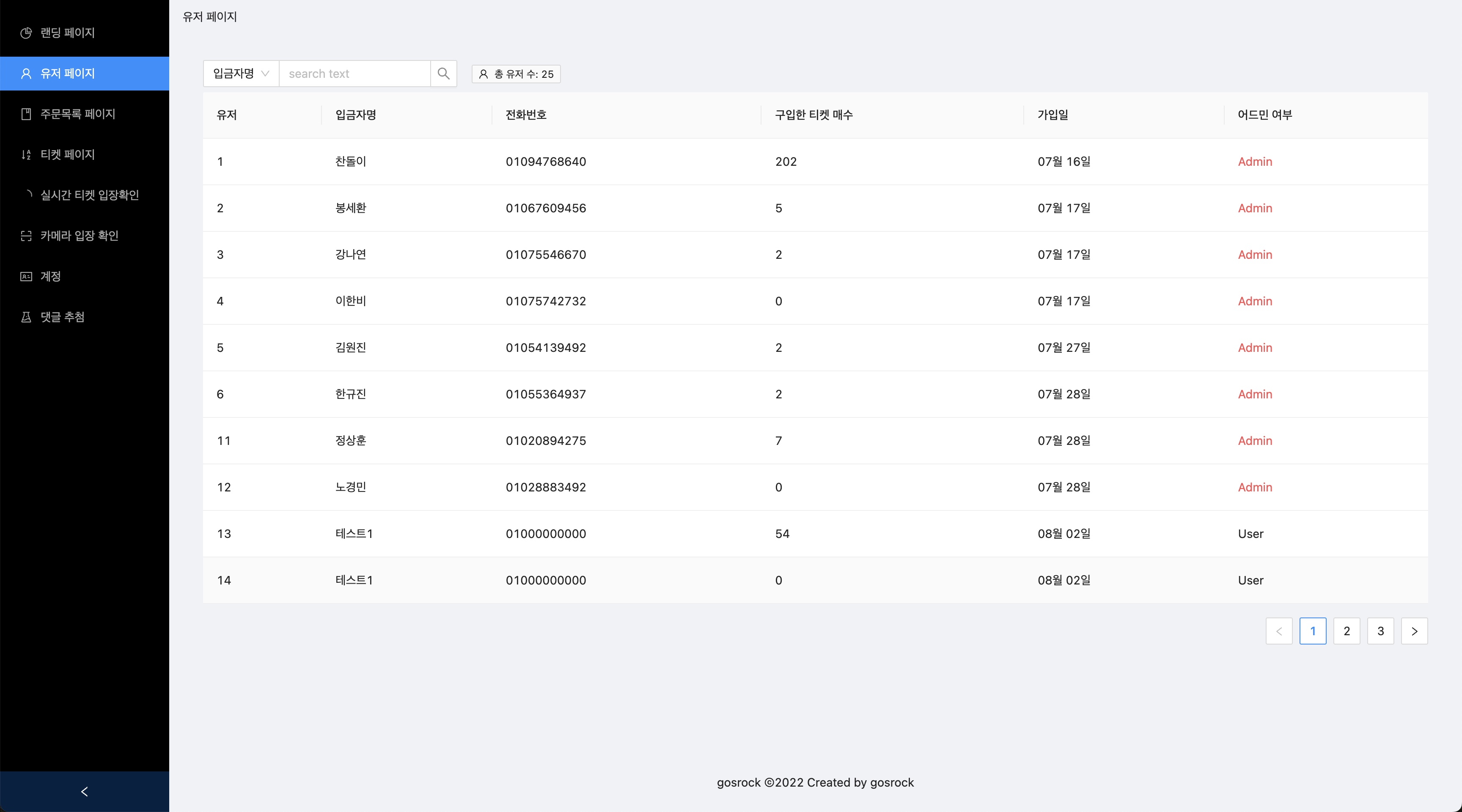This screenshot has width=1462, height=812.
Task: Click the landing page pie-chart icon
Action: 26,33
